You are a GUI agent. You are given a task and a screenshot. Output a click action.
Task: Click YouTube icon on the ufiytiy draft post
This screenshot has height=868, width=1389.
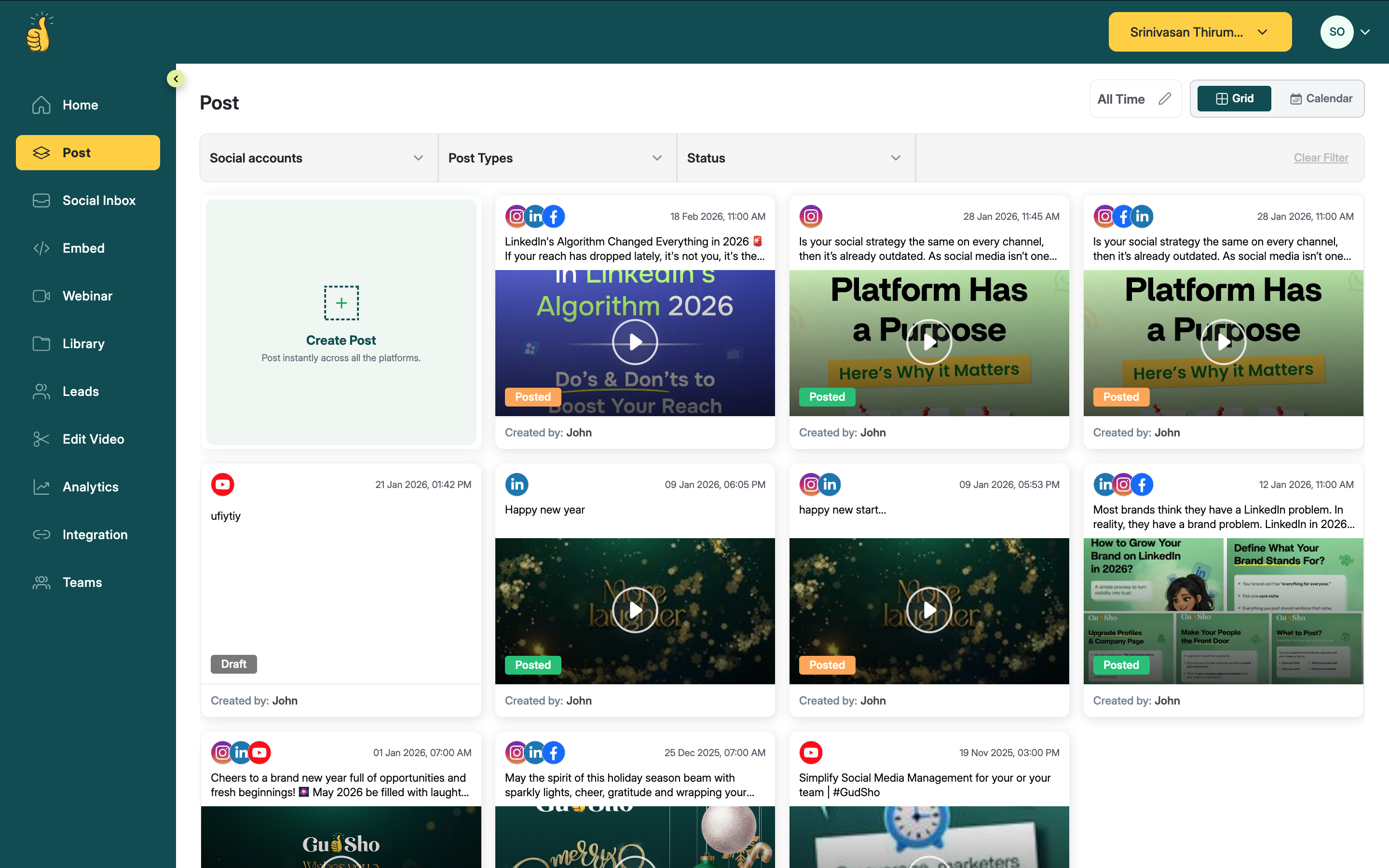222,485
